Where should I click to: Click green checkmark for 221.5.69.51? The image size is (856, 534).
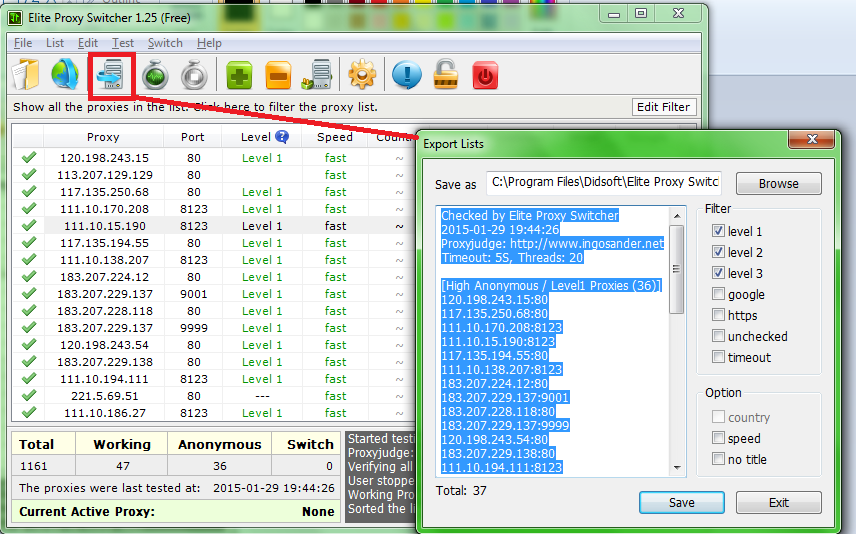pyautogui.click(x=28, y=396)
